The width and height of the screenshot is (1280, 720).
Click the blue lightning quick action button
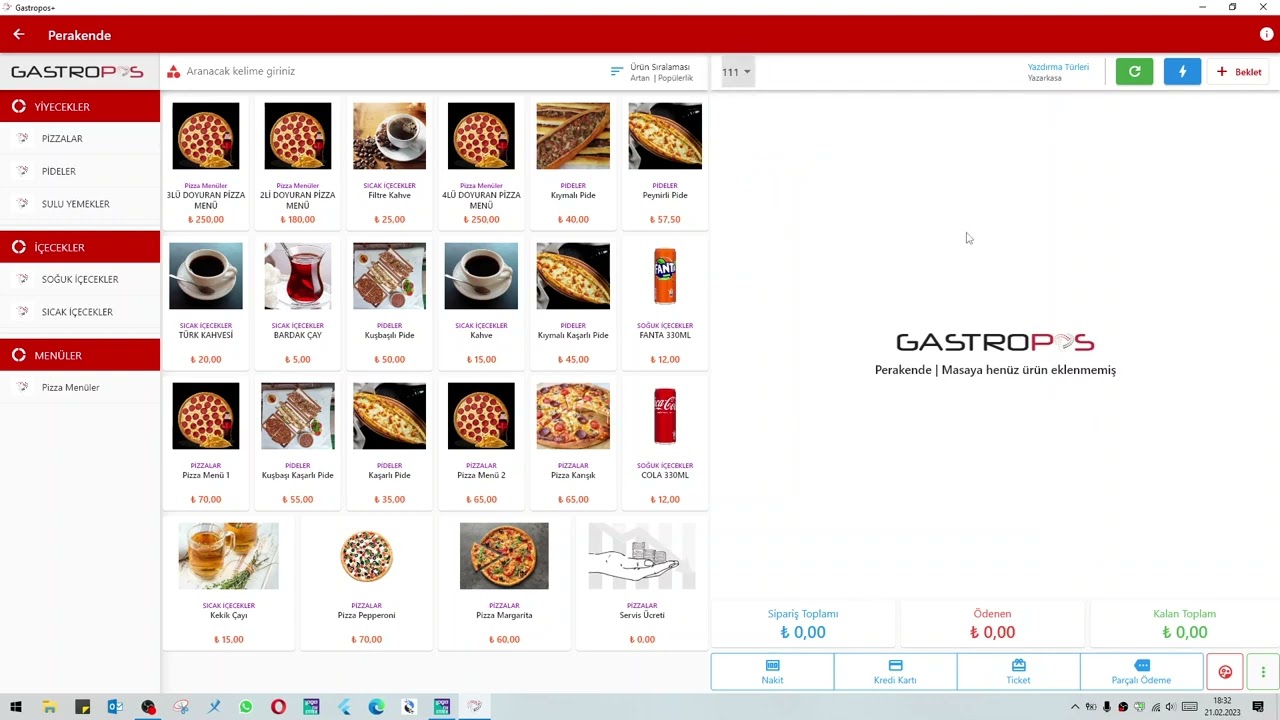[1182, 71]
